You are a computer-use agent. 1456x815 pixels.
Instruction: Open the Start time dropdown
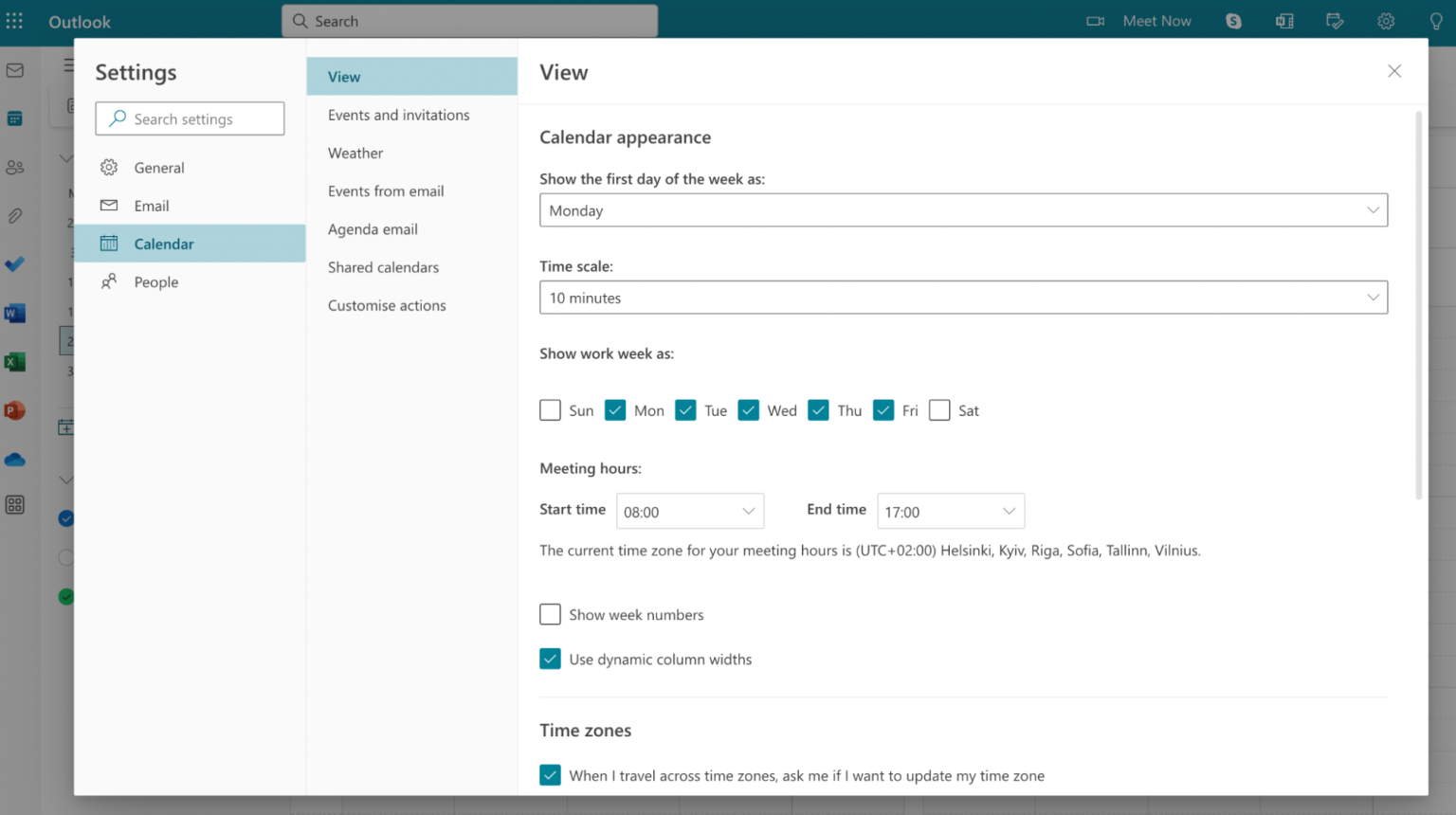point(690,512)
